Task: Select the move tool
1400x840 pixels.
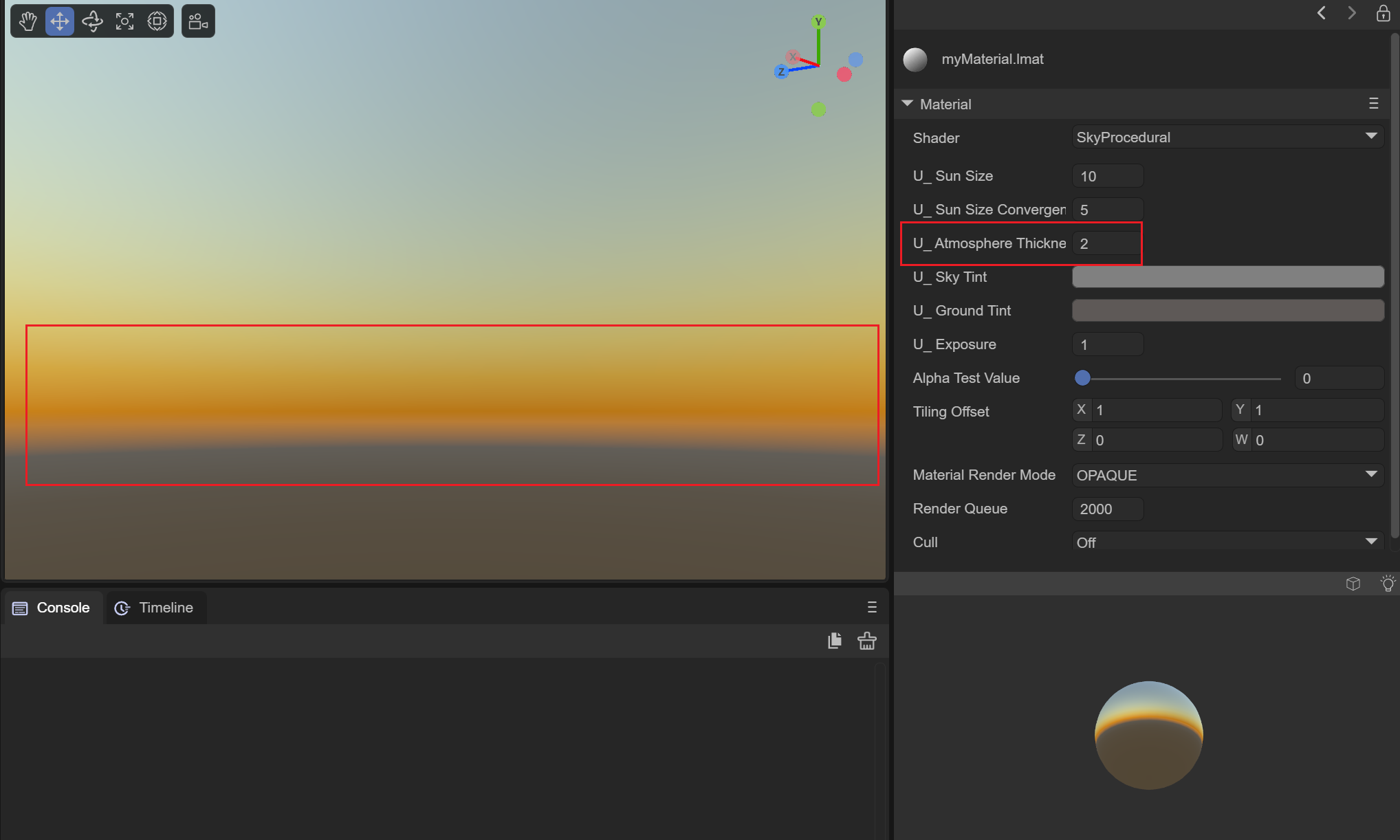Action: click(x=60, y=21)
